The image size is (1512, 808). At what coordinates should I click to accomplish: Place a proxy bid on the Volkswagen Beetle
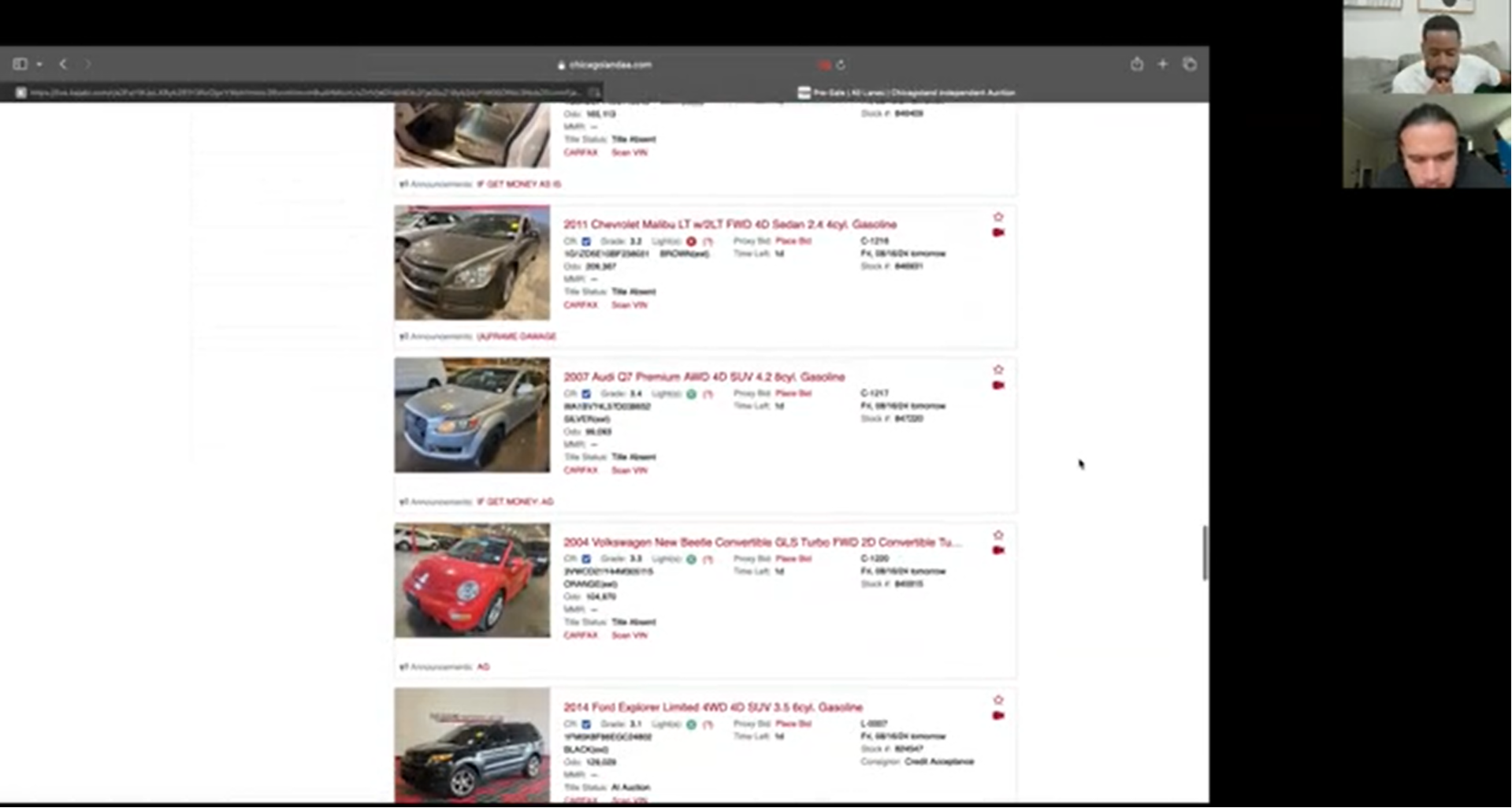793,559
